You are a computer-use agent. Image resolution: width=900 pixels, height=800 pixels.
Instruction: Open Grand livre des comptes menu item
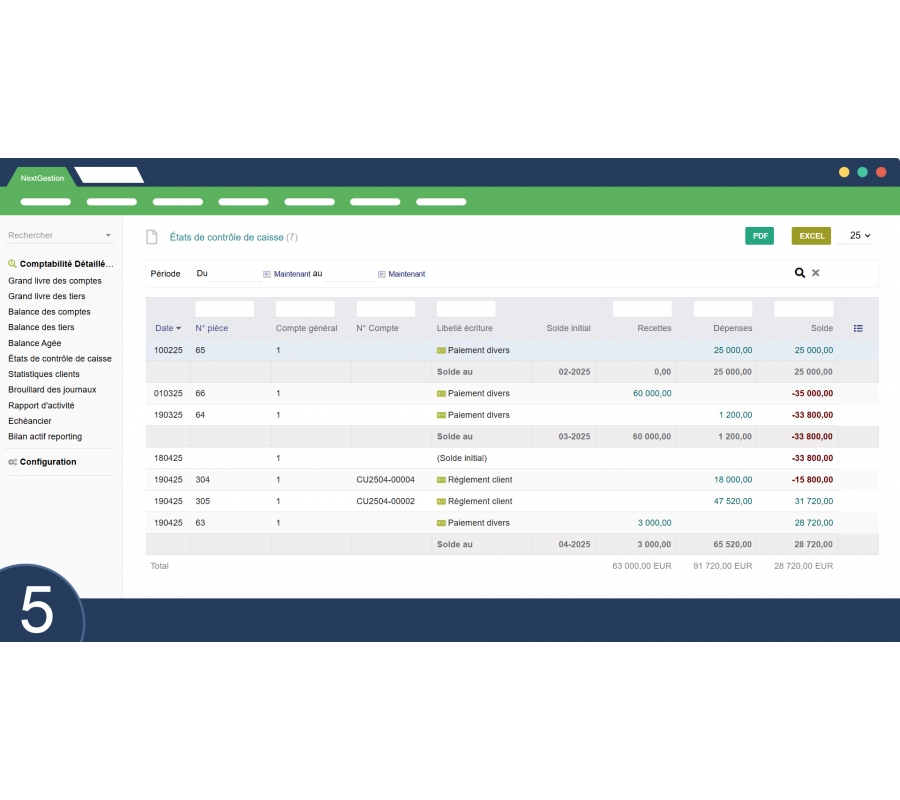point(55,281)
